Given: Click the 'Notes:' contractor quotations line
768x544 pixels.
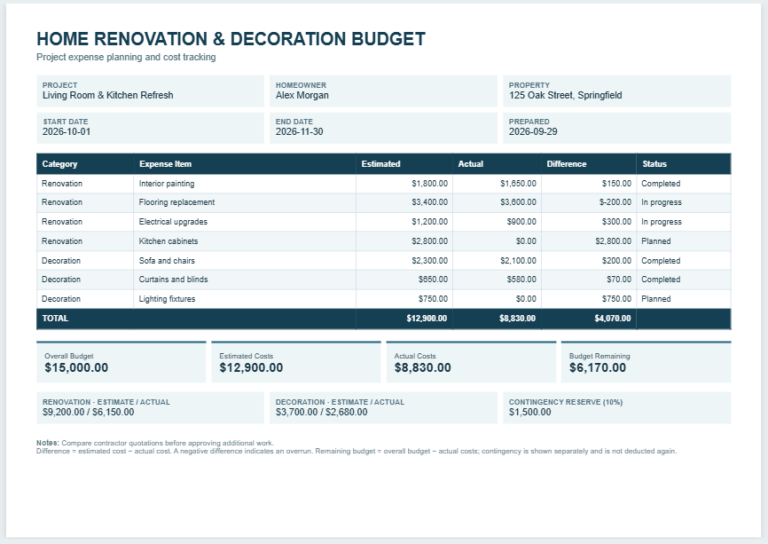Looking at the screenshot, I should (155, 443).
